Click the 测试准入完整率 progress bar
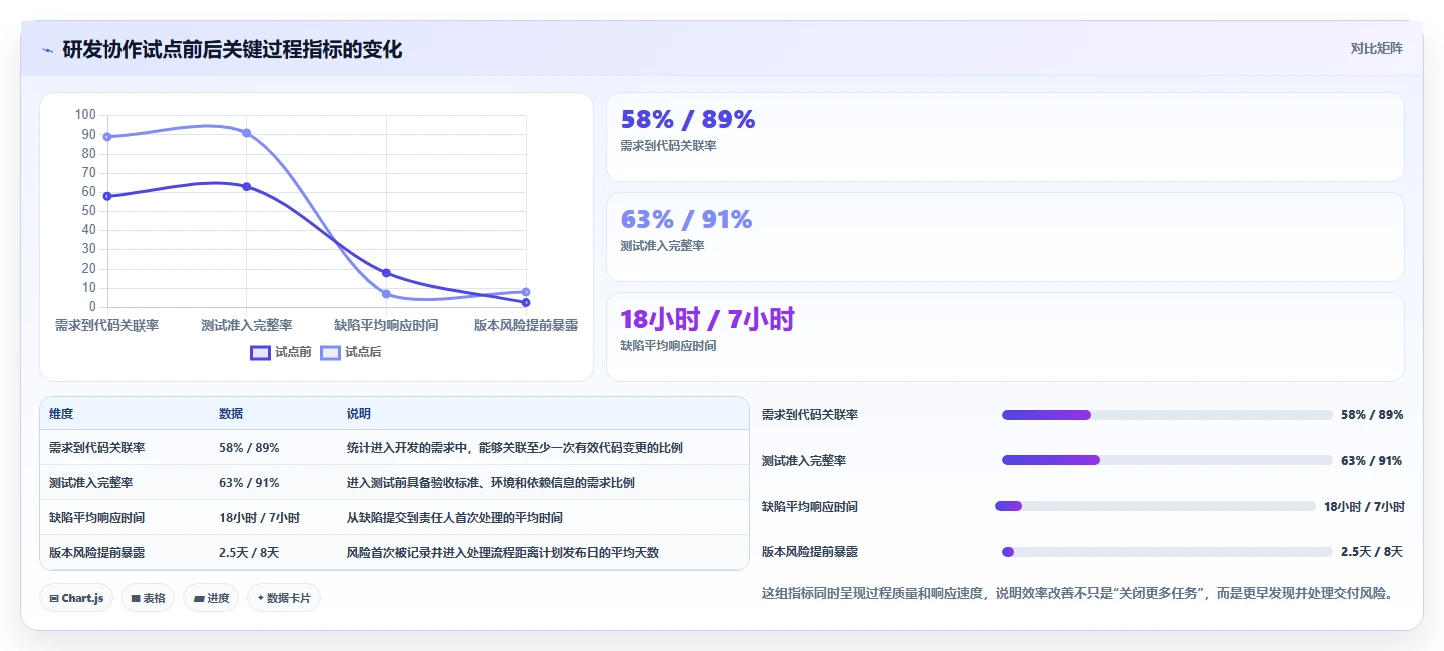Viewport: 1444px width, 651px height. click(x=1167, y=460)
